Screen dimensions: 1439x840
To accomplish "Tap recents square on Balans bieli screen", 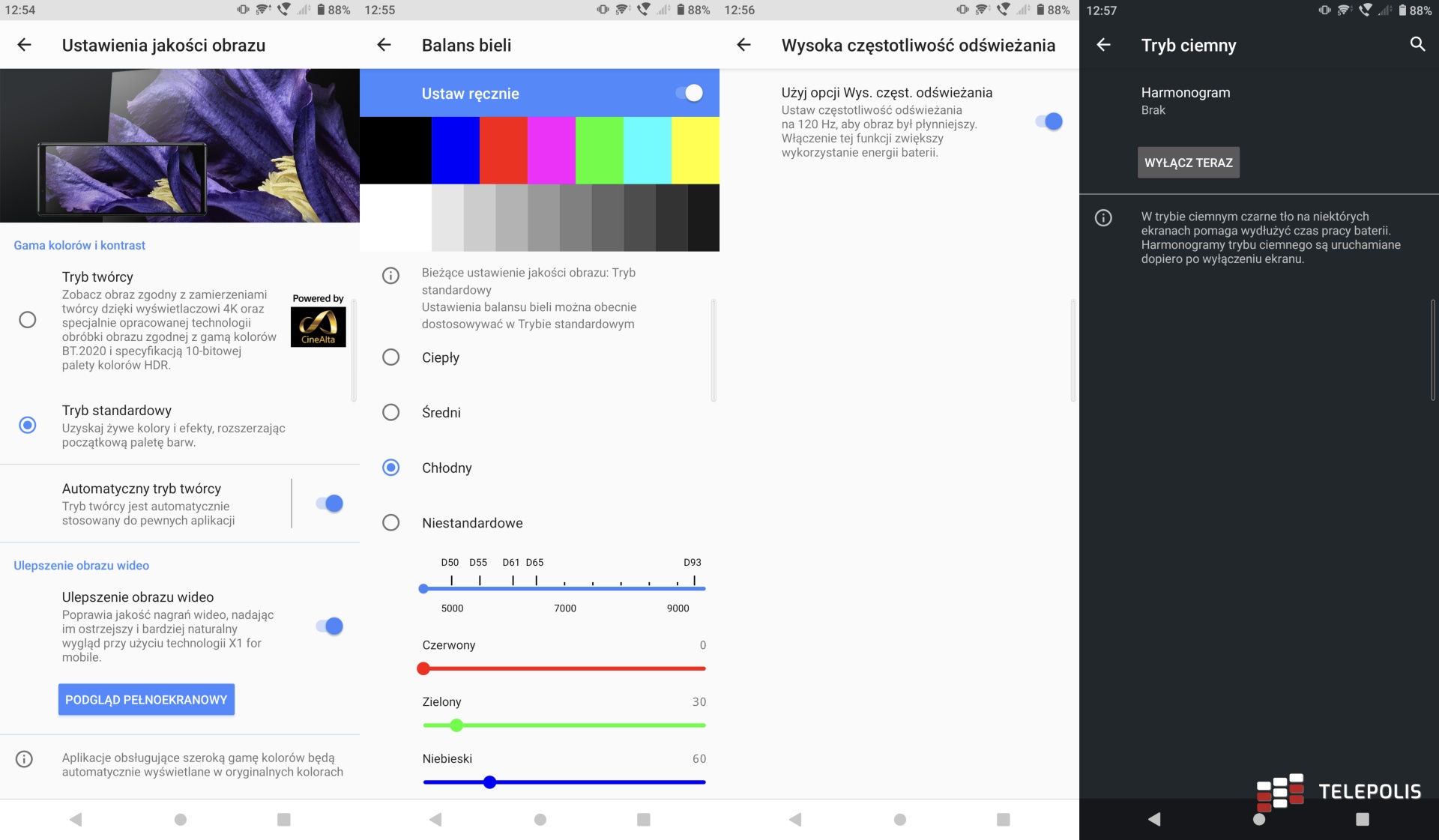I will pyautogui.click(x=643, y=819).
